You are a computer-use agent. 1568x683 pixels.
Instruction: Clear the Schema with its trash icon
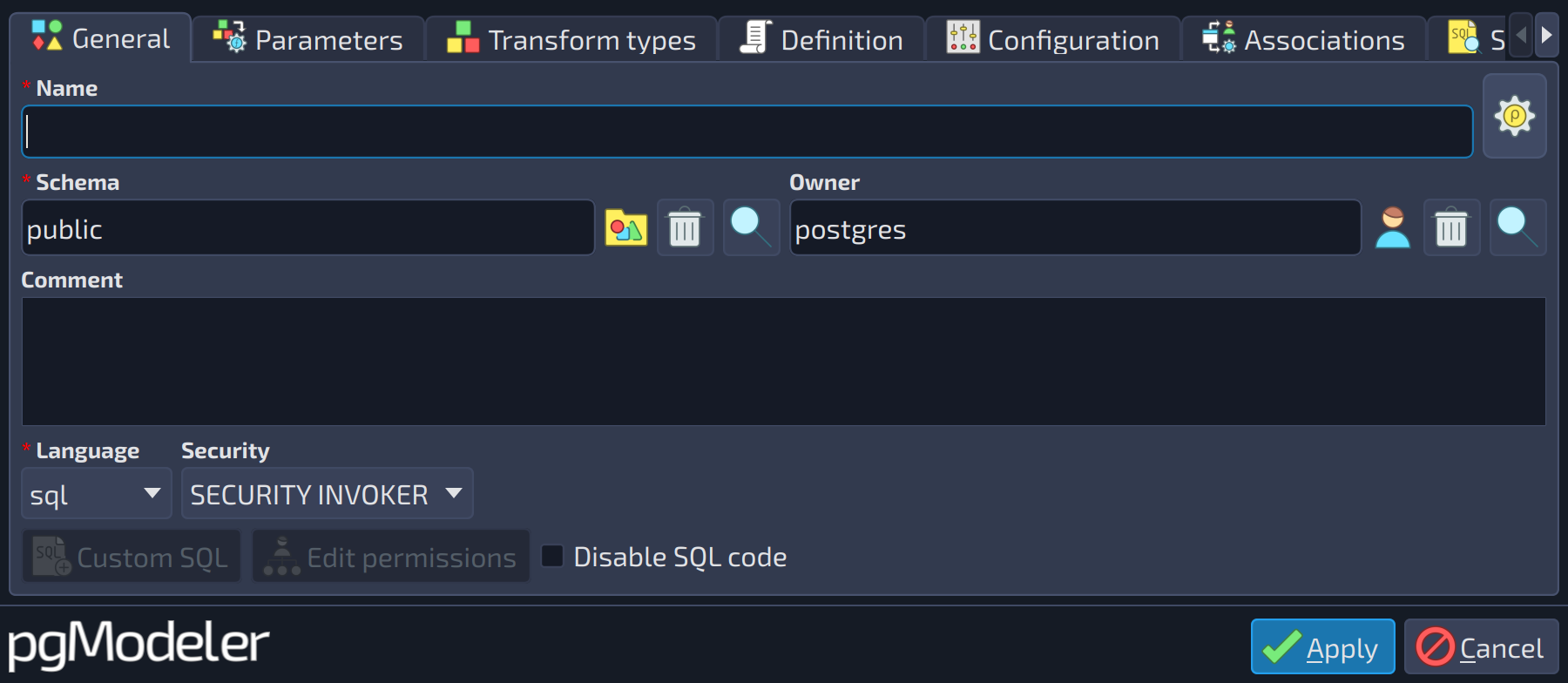685,228
